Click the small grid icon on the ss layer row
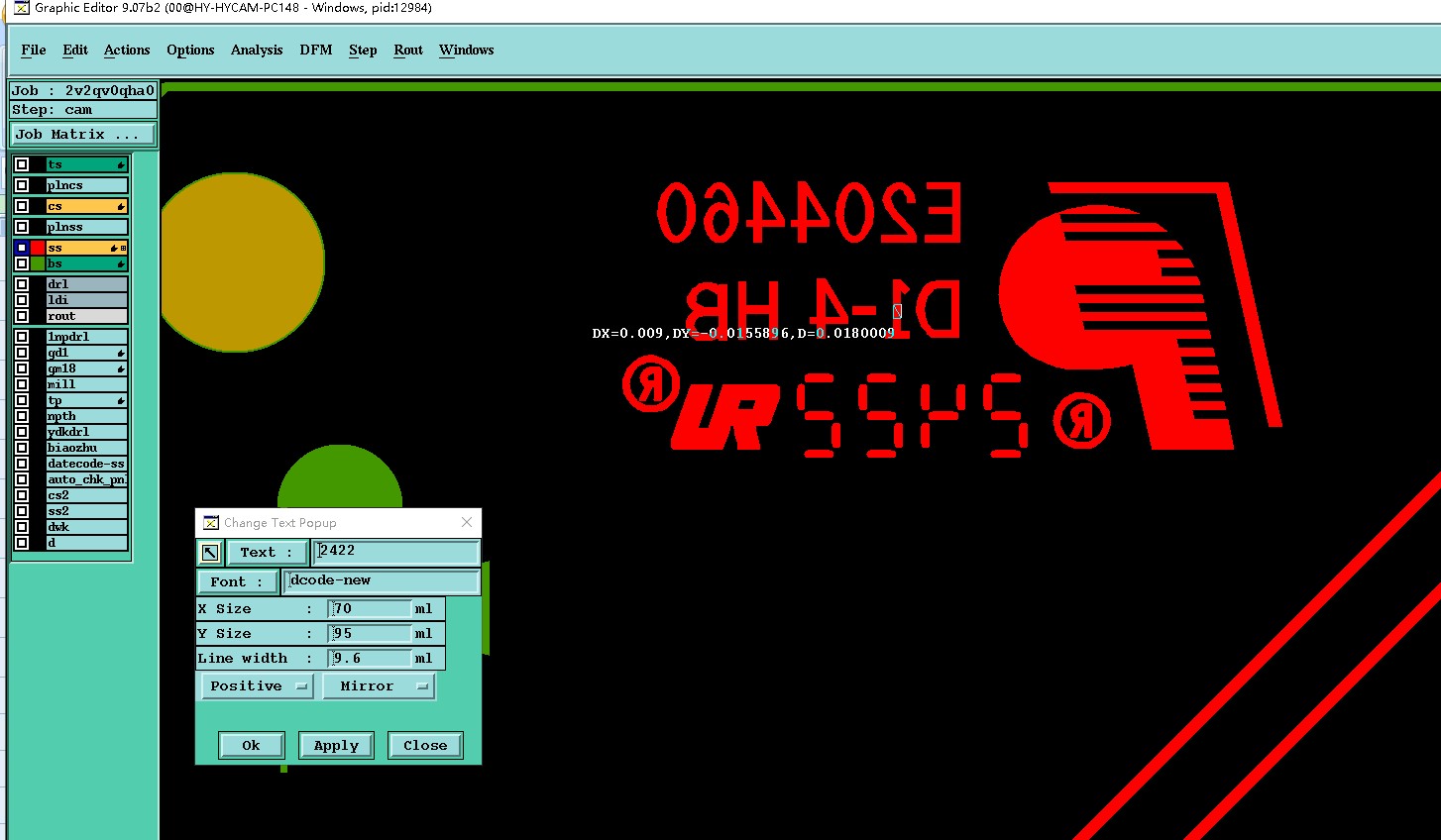Screen dimensions: 1441x840 tap(123, 248)
